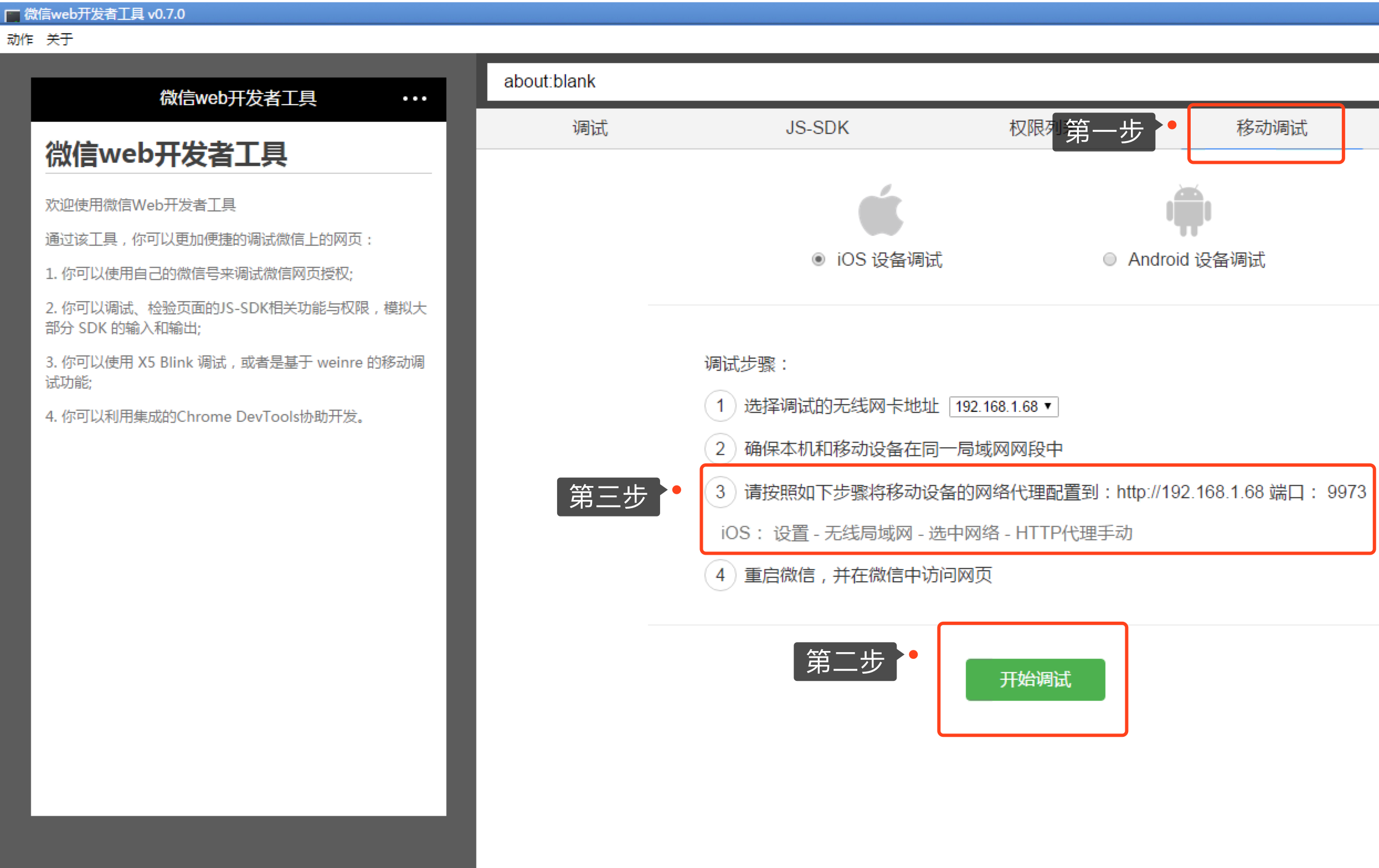Click list item about weinre 移动调试功能
This screenshot has width=1379, height=868.
[235, 372]
